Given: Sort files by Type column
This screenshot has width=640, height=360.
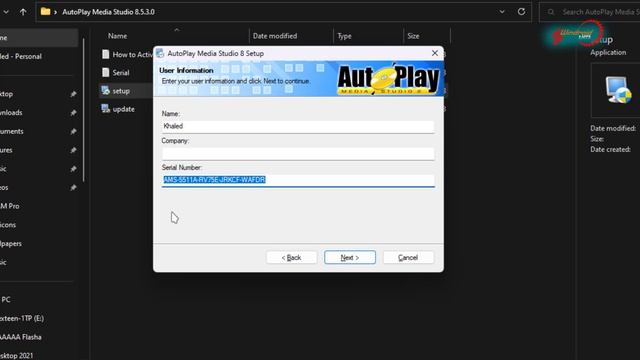Looking at the screenshot, I should tap(344, 36).
